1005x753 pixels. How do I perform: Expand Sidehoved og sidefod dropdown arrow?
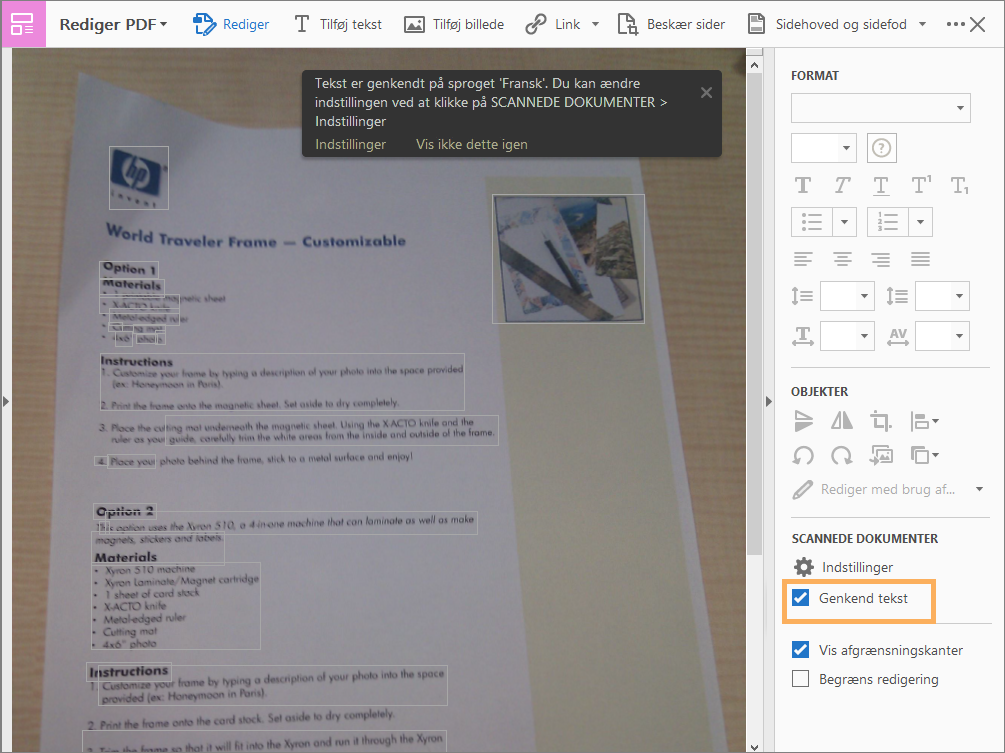click(x=922, y=24)
